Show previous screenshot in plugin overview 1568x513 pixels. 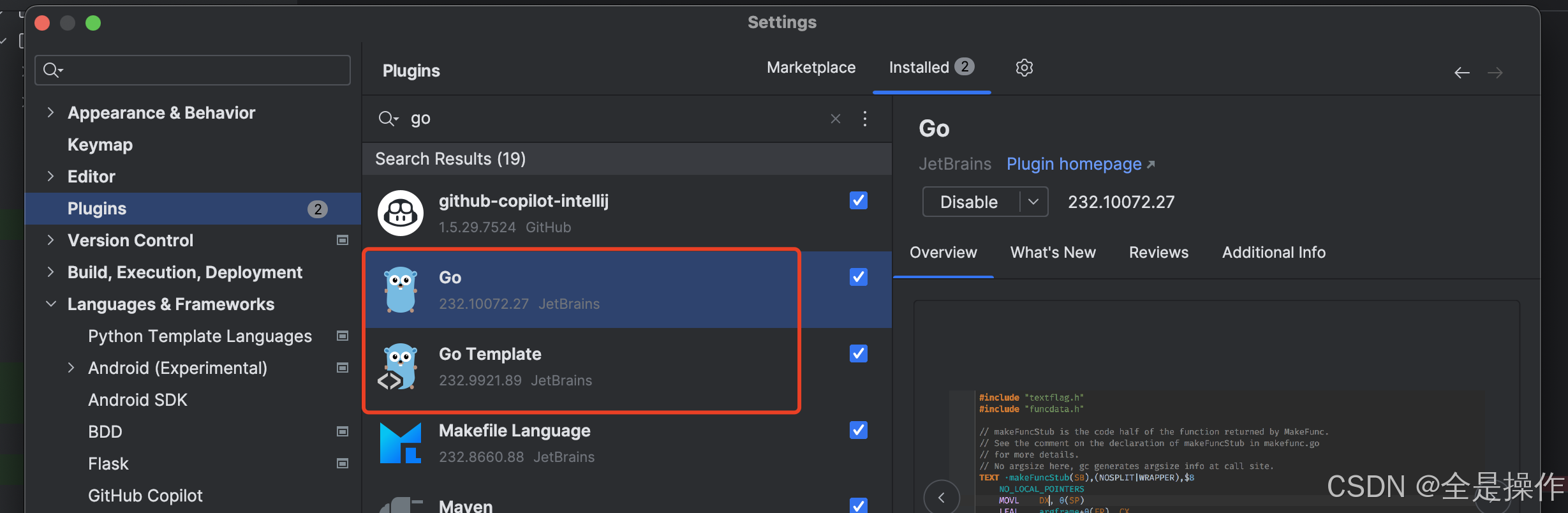[x=942, y=497]
